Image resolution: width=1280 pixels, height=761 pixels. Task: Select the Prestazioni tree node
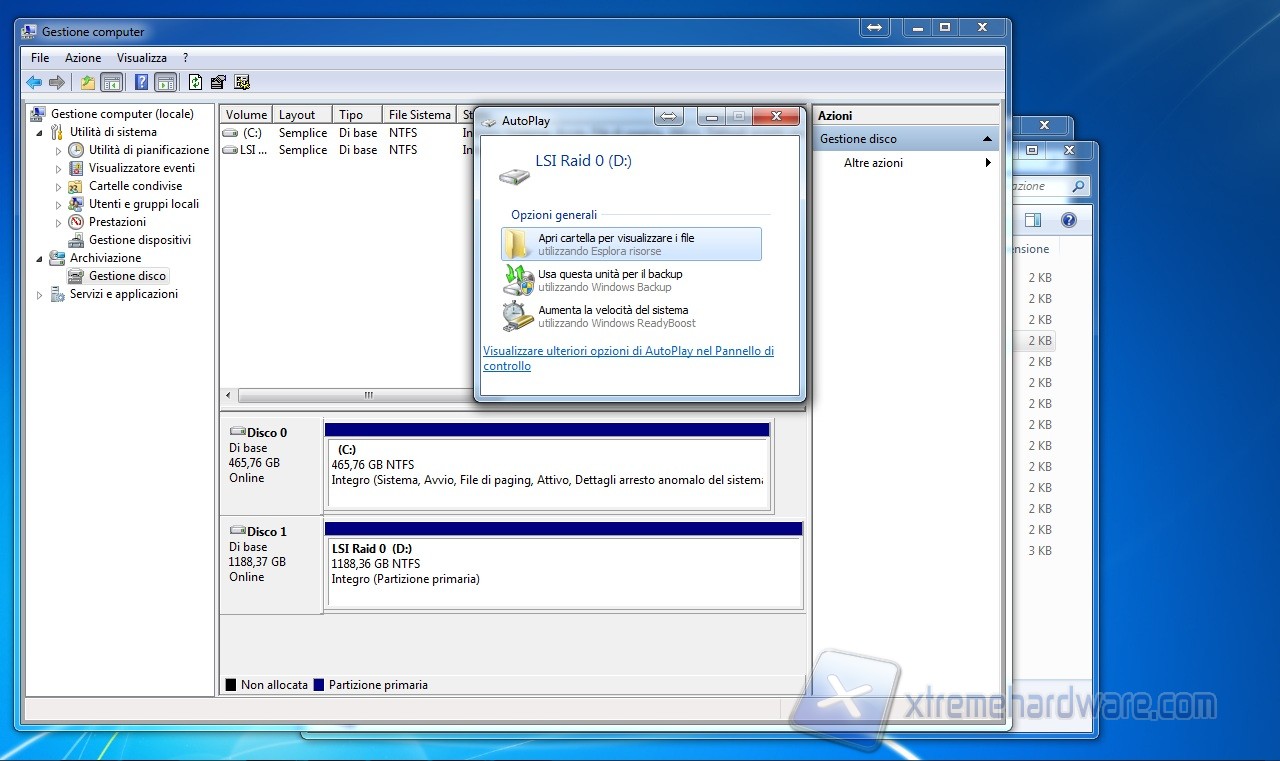[x=117, y=222]
